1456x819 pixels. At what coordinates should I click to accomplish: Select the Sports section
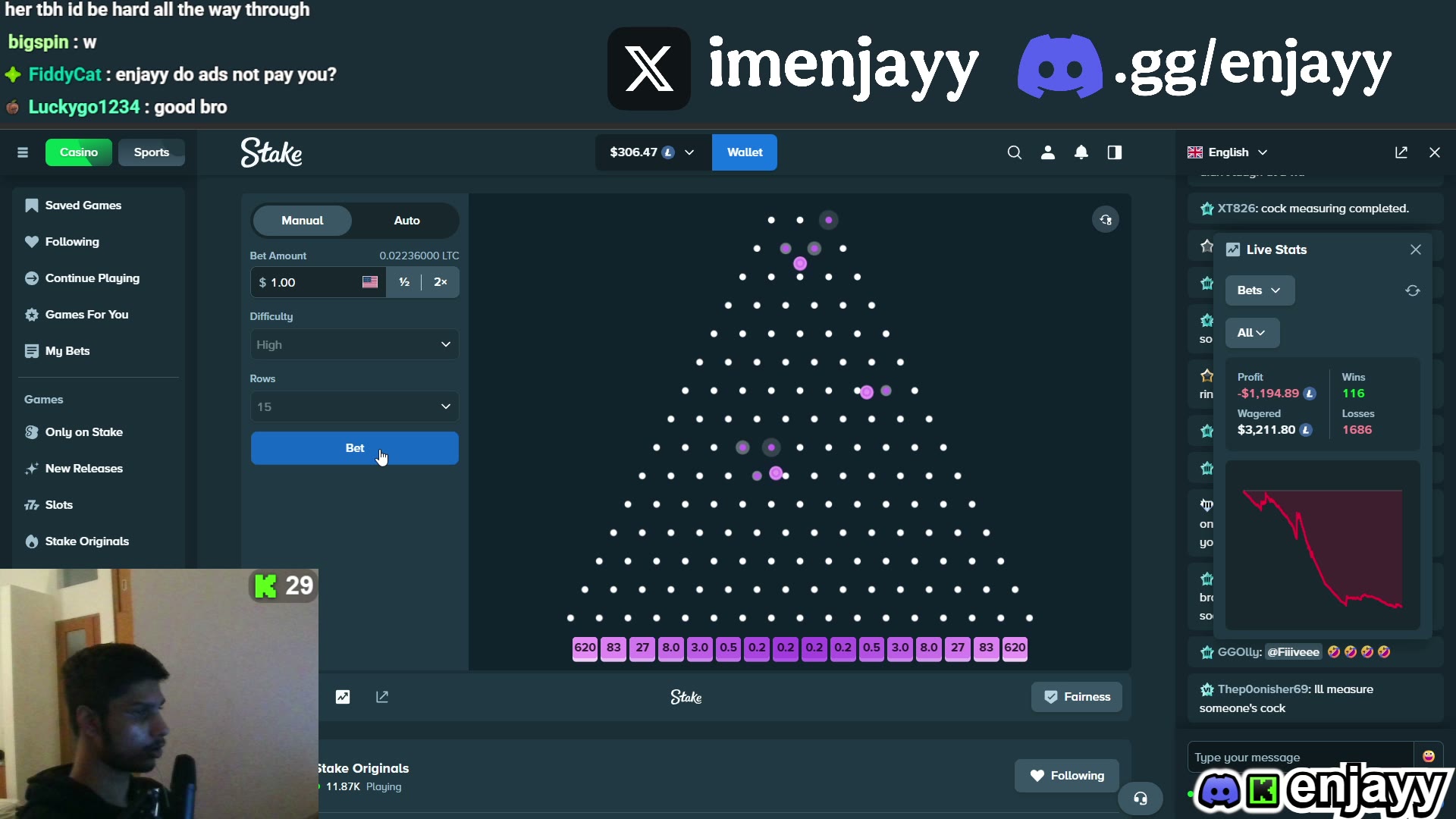pyautogui.click(x=152, y=152)
